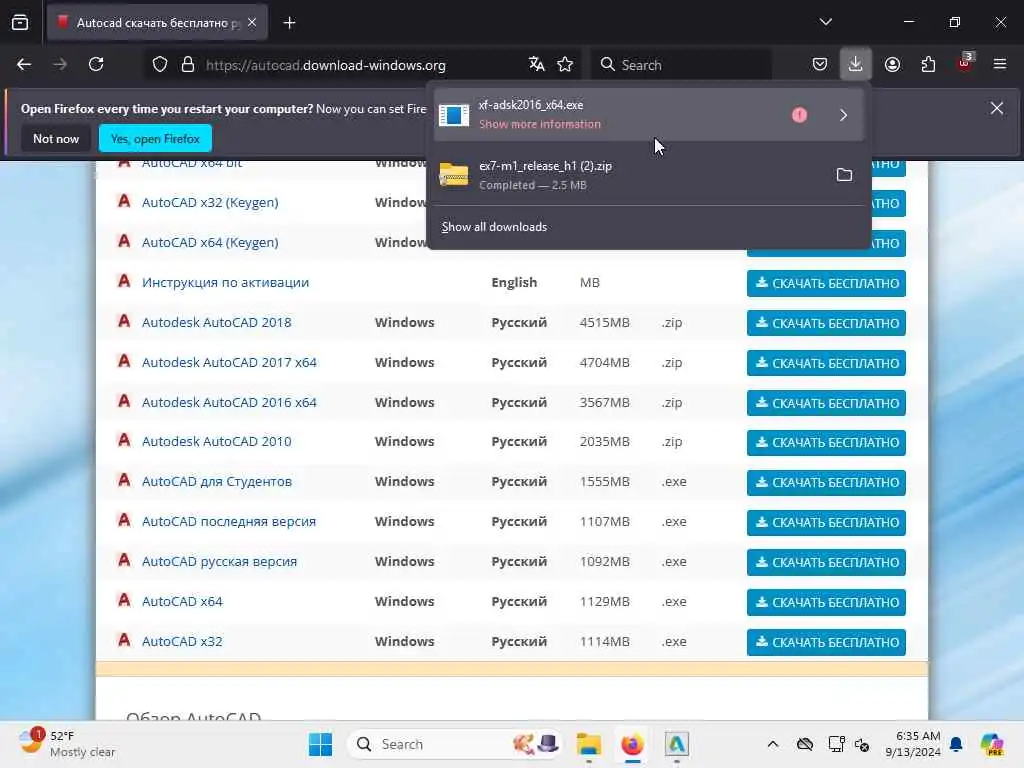Open the Firefox View tab icon
Screen dimensions: 1024x768
(20, 23)
